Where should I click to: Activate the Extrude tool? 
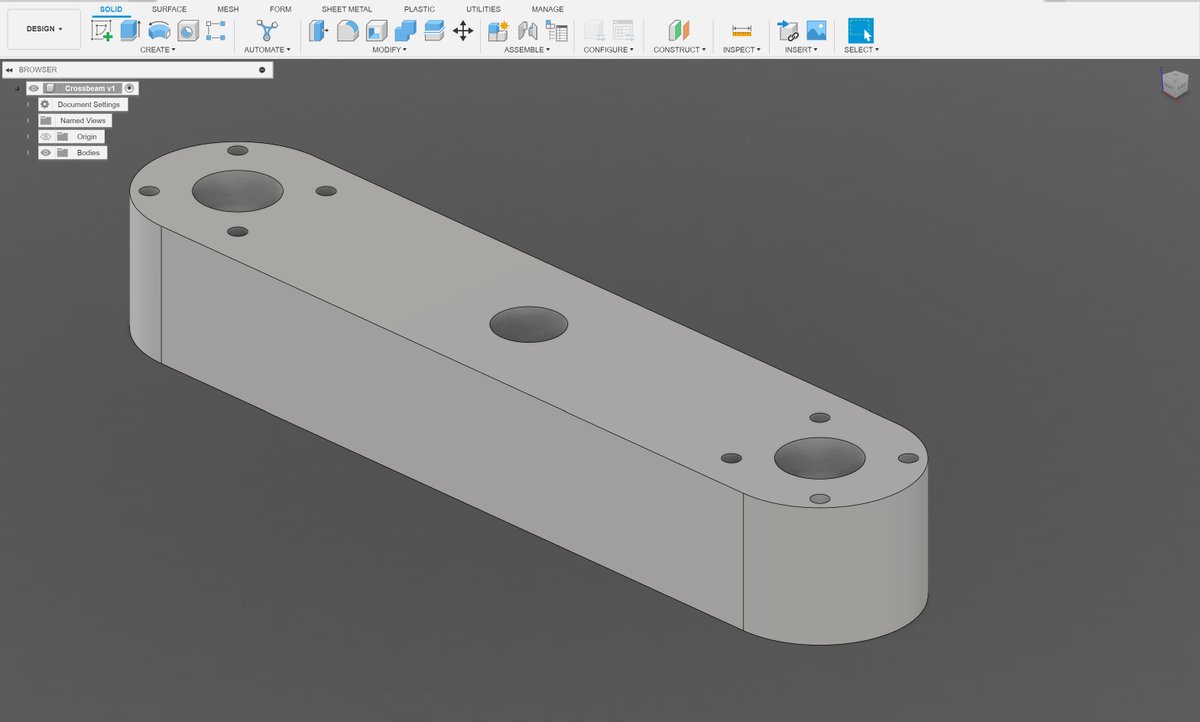[128, 30]
